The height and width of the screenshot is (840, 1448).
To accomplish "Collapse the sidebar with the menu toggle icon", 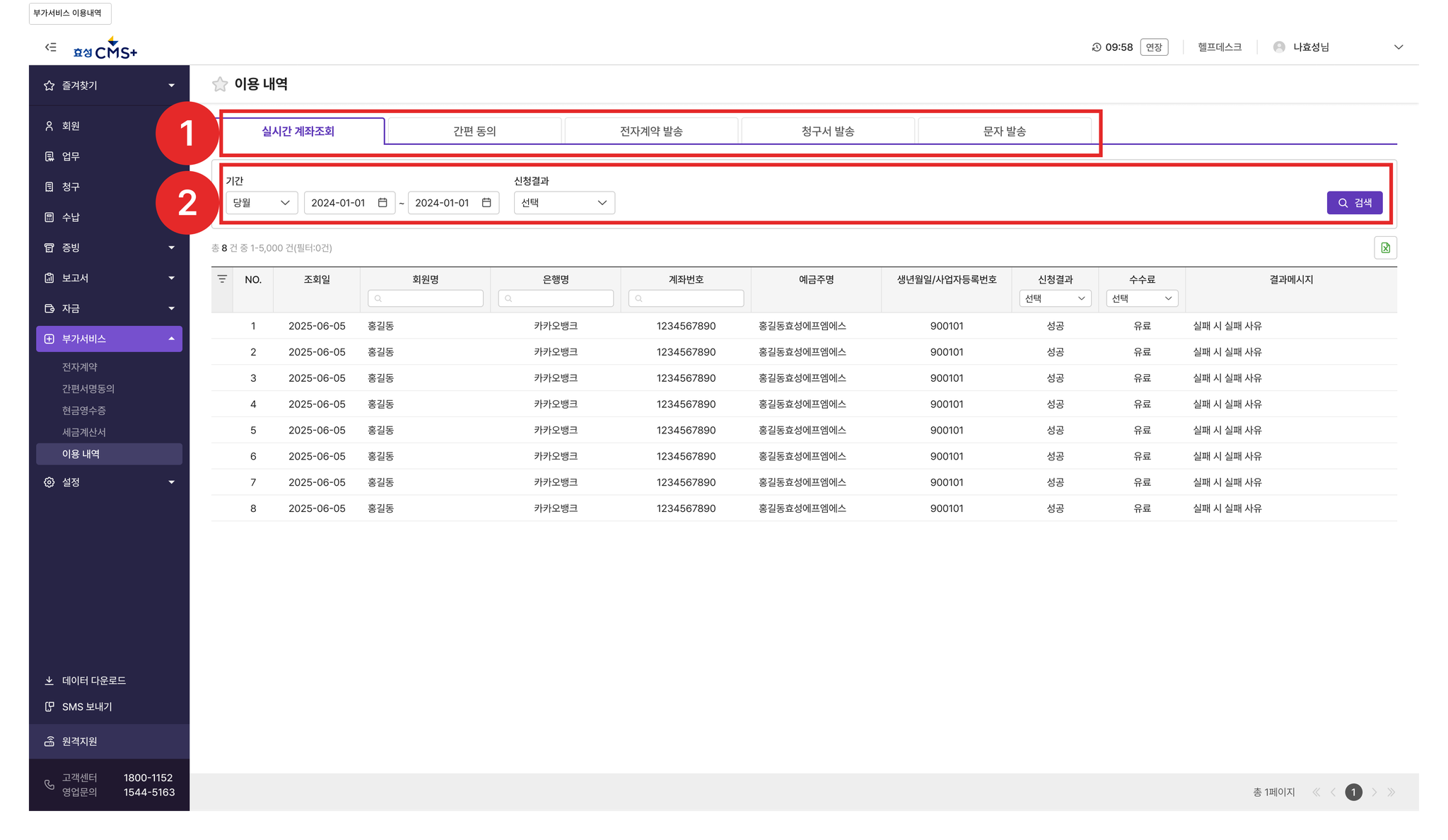I will coord(51,47).
